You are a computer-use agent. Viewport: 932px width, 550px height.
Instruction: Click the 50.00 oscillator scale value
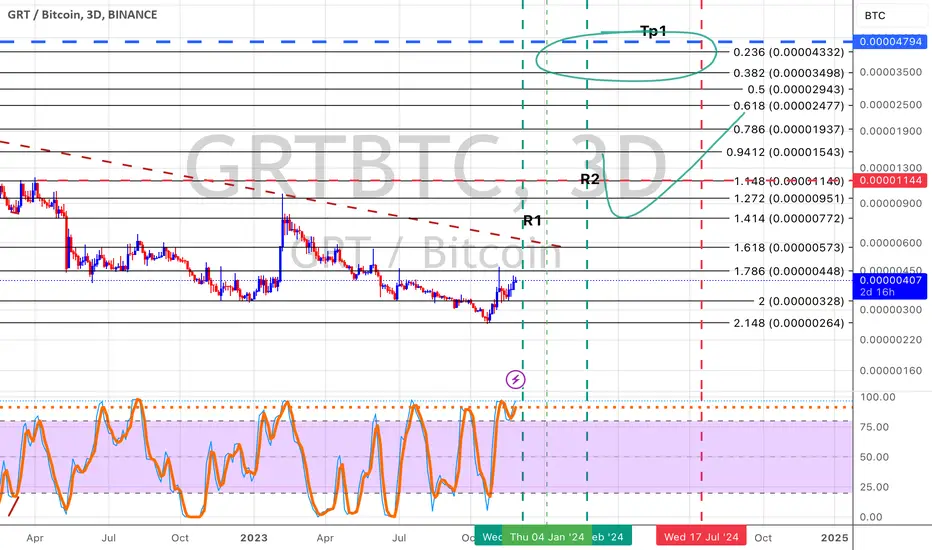coord(874,457)
